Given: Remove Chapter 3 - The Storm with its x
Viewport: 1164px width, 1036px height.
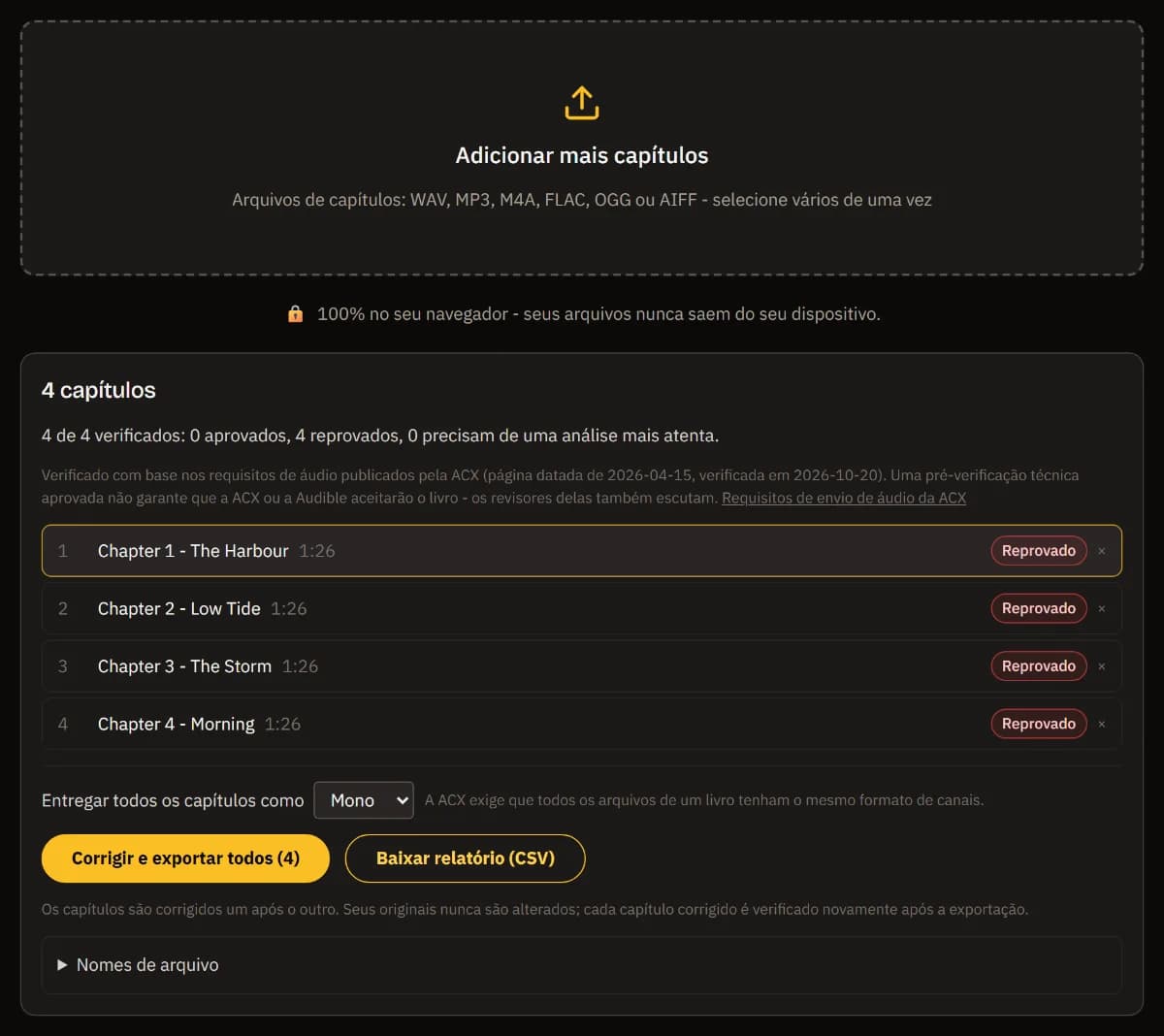Looking at the screenshot, I should tap(1102, 666).
